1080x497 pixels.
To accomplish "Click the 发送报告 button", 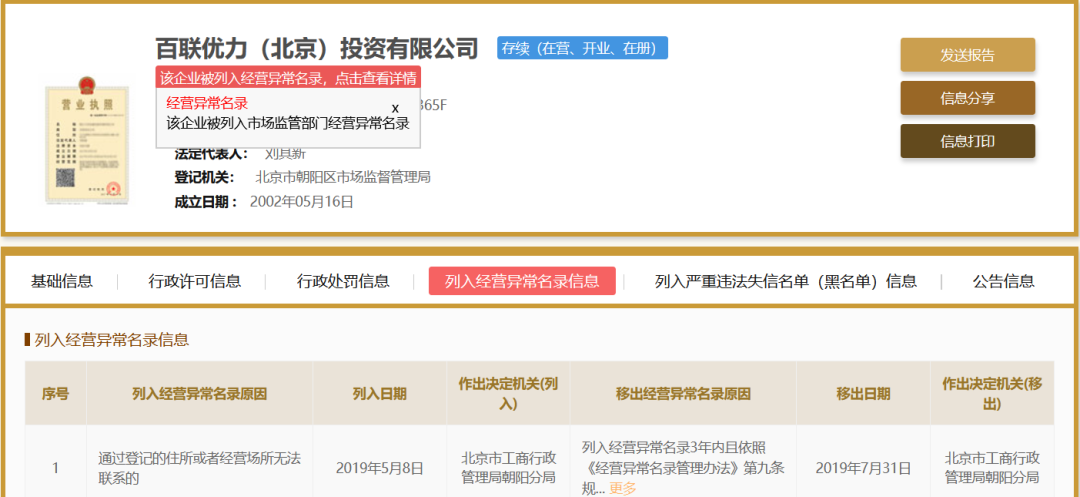I will [x=968, y=55].
